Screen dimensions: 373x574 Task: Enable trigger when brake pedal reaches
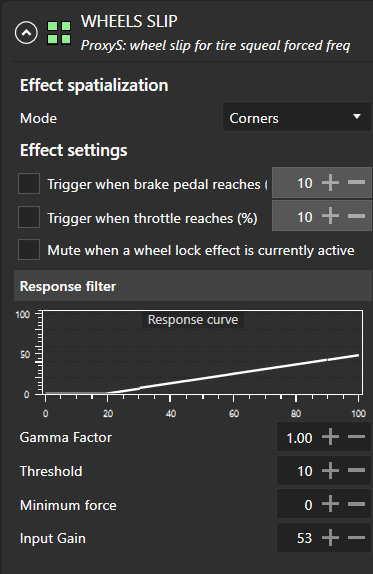(x=29, y=183)
